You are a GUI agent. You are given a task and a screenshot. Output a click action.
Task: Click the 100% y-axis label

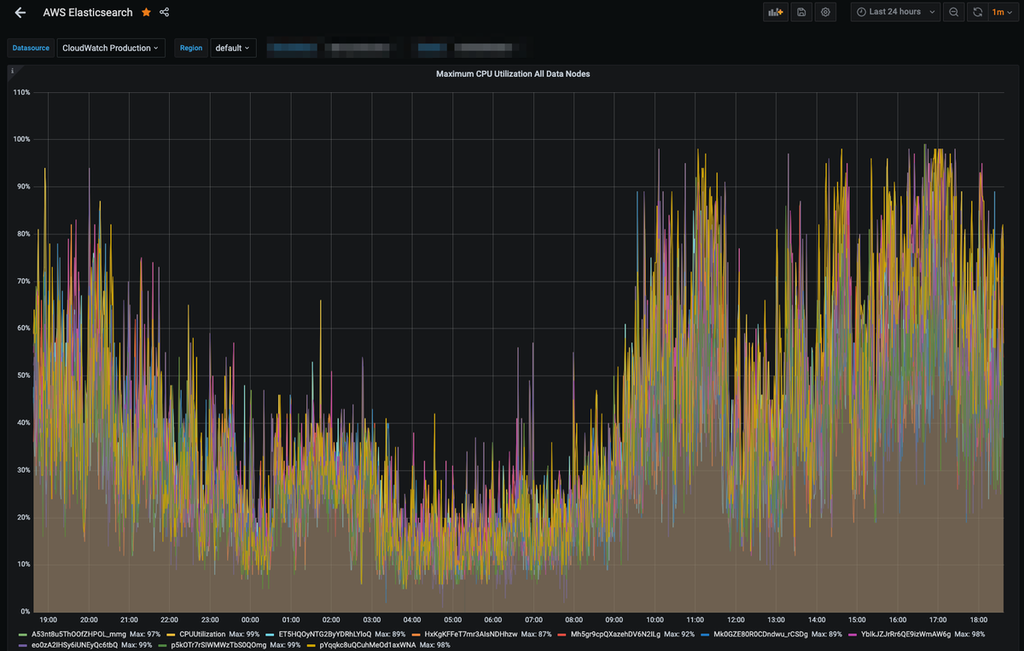click(22, 139)
